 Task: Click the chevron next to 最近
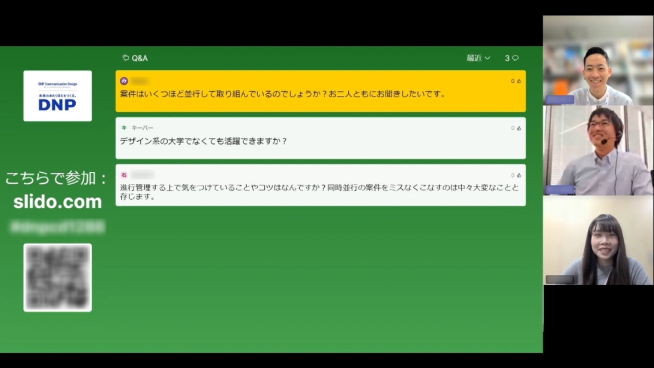tap(487, 58)
